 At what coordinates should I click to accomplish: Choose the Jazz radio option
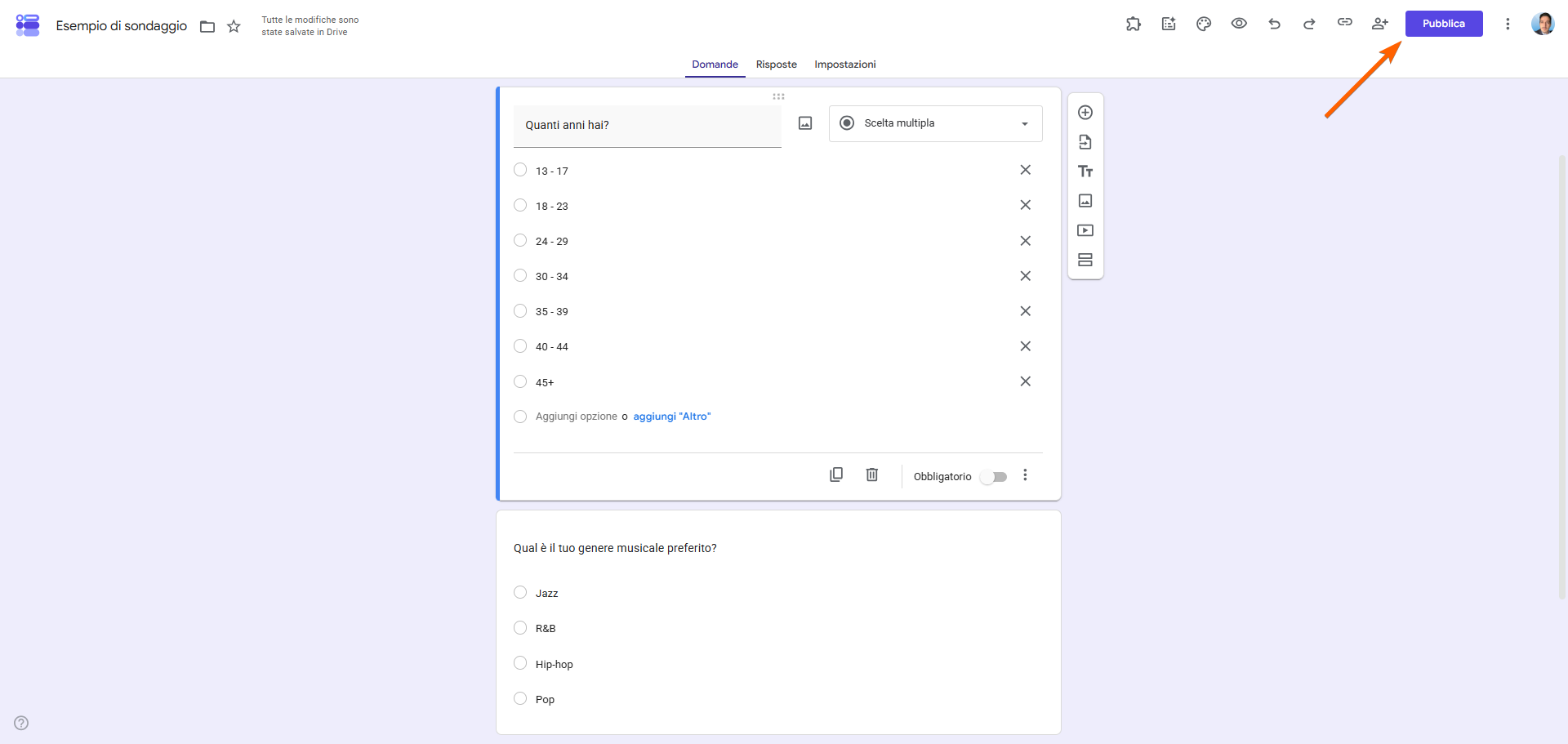pyautogui.click(x=520, y=592)
